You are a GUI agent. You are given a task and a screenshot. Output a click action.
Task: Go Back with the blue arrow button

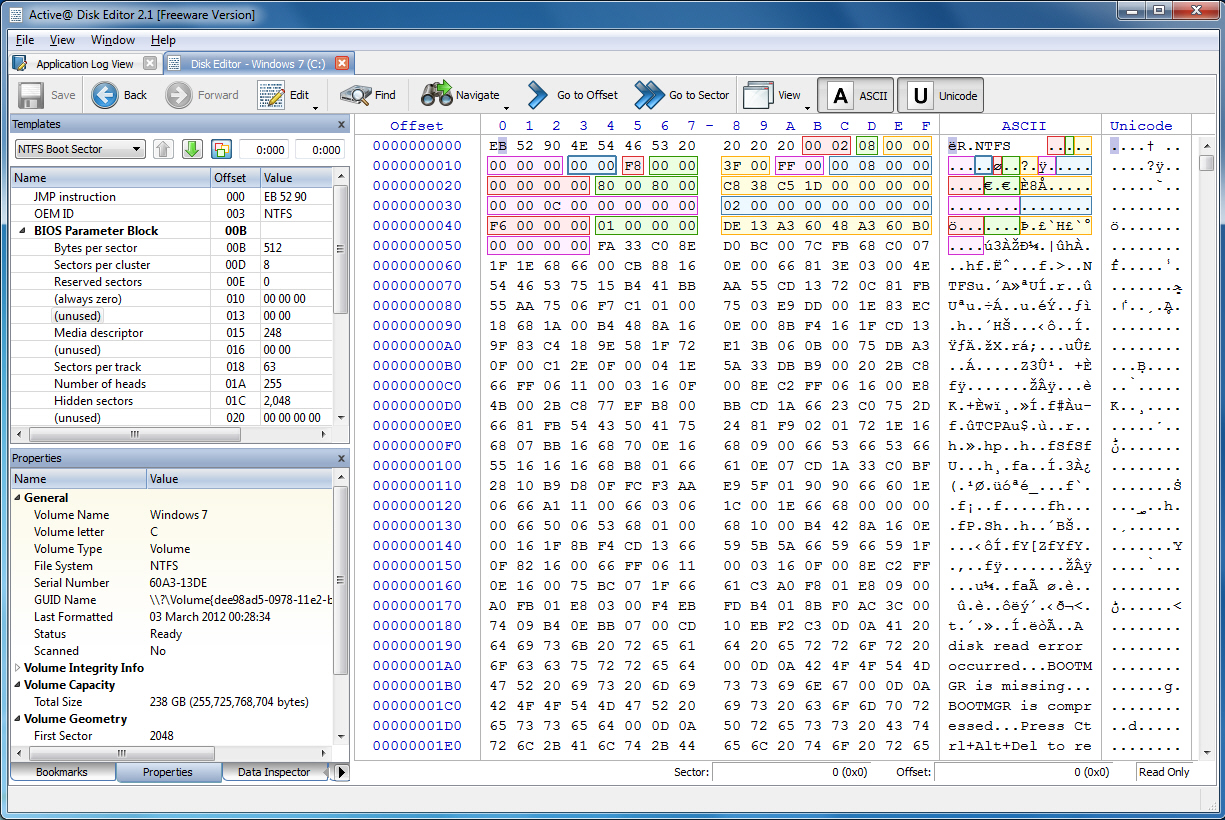click(x=105, y=95)
